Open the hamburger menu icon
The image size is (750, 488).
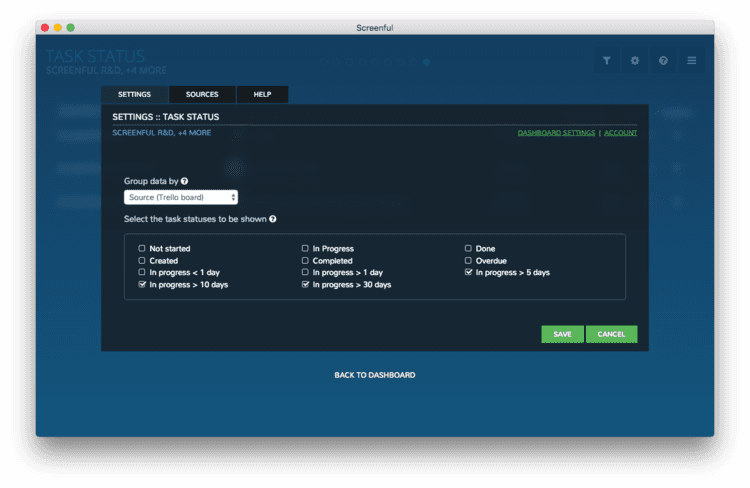pyautogui.click(x=692, y=60)
